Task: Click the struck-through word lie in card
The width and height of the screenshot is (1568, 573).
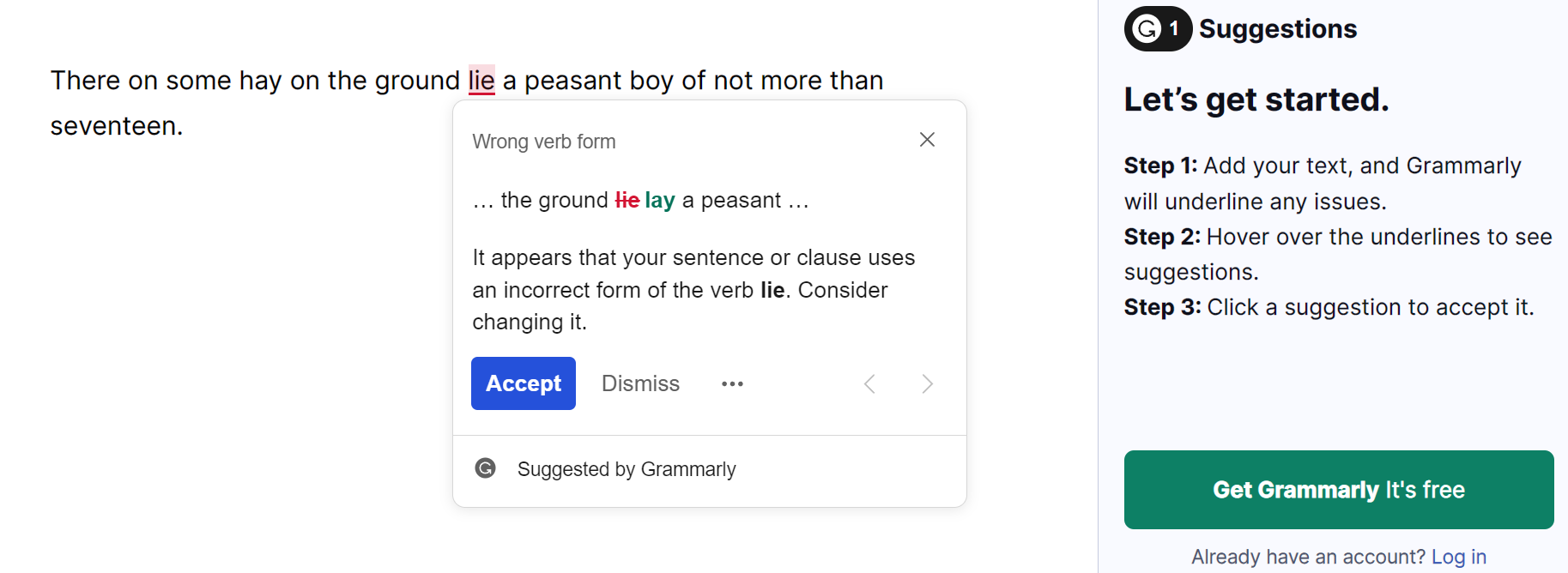Action: tap(627, 200)
